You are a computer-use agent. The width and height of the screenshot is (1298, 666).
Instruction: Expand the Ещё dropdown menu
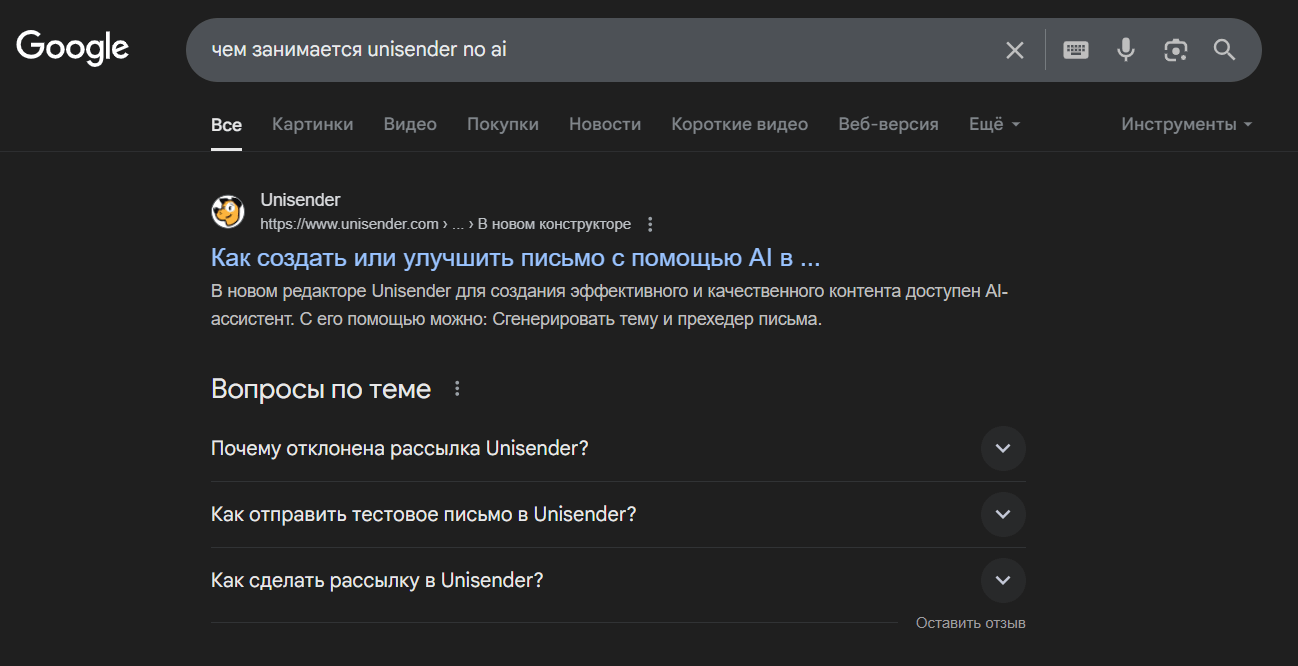pyautogui.click(x=995, y=125)
